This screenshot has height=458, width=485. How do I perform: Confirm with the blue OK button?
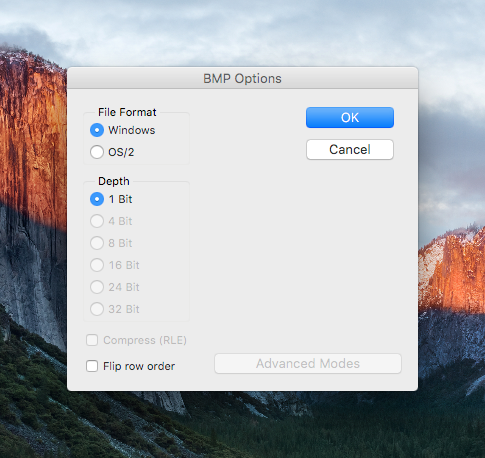[350, 117]
